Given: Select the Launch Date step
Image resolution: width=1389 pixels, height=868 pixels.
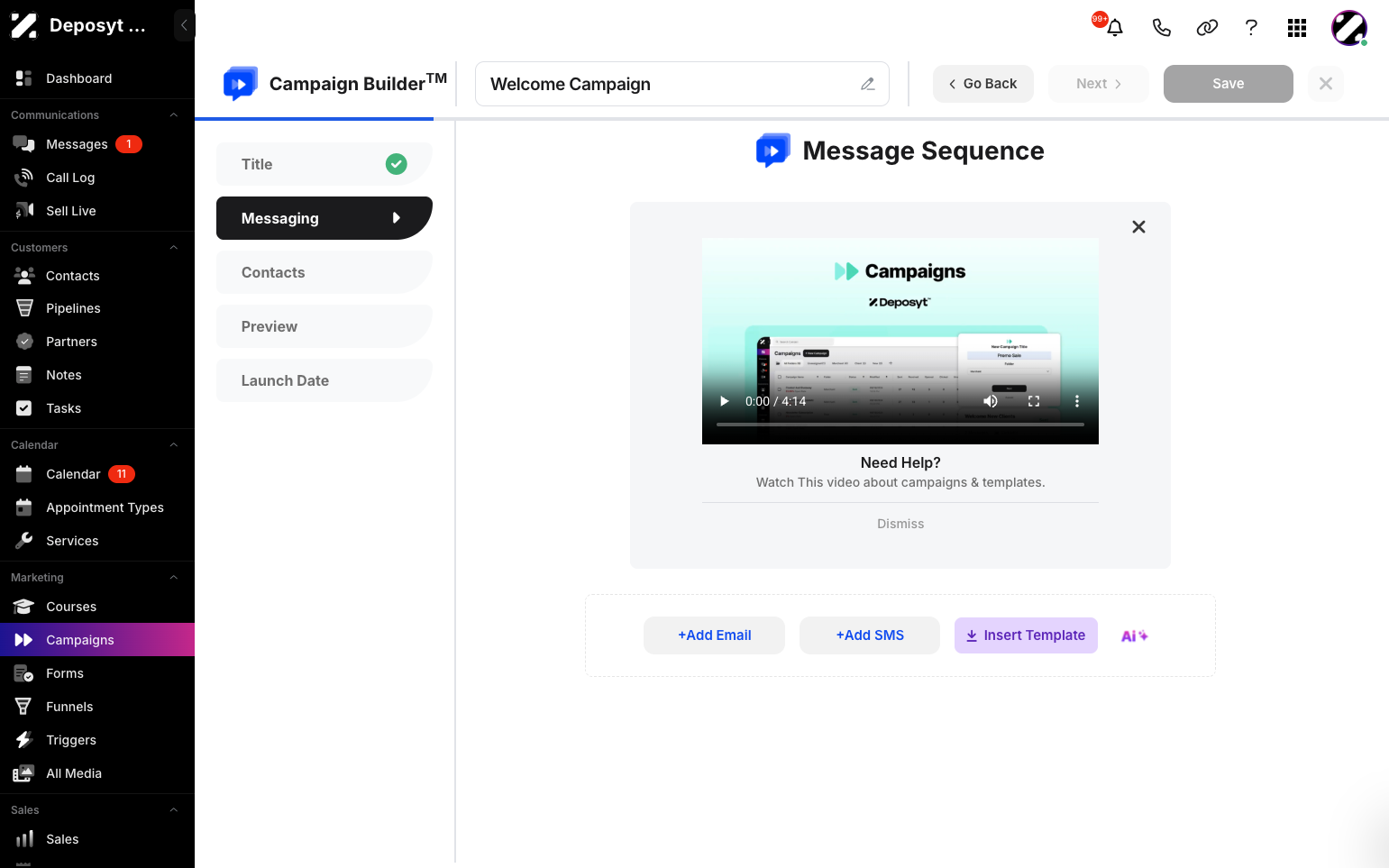Looking at the screenshot, I should [x=324, y=380].
